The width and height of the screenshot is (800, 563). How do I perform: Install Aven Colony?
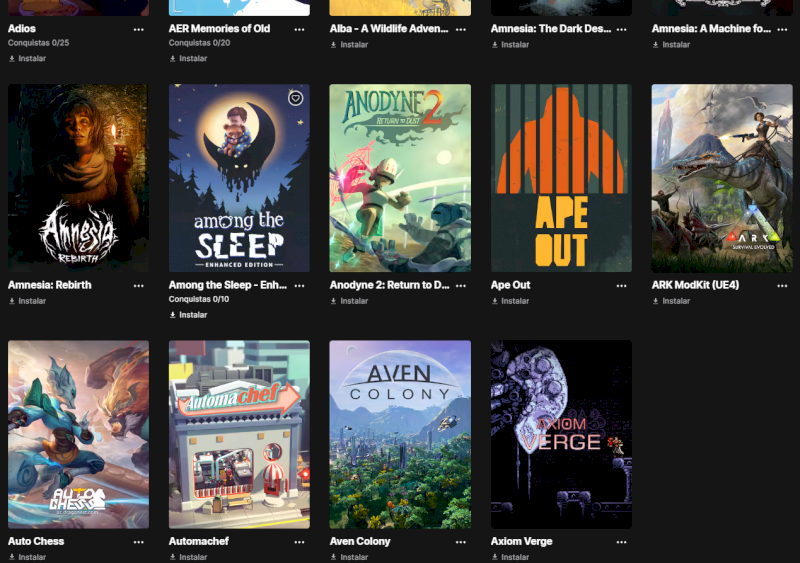click(349, 557)
